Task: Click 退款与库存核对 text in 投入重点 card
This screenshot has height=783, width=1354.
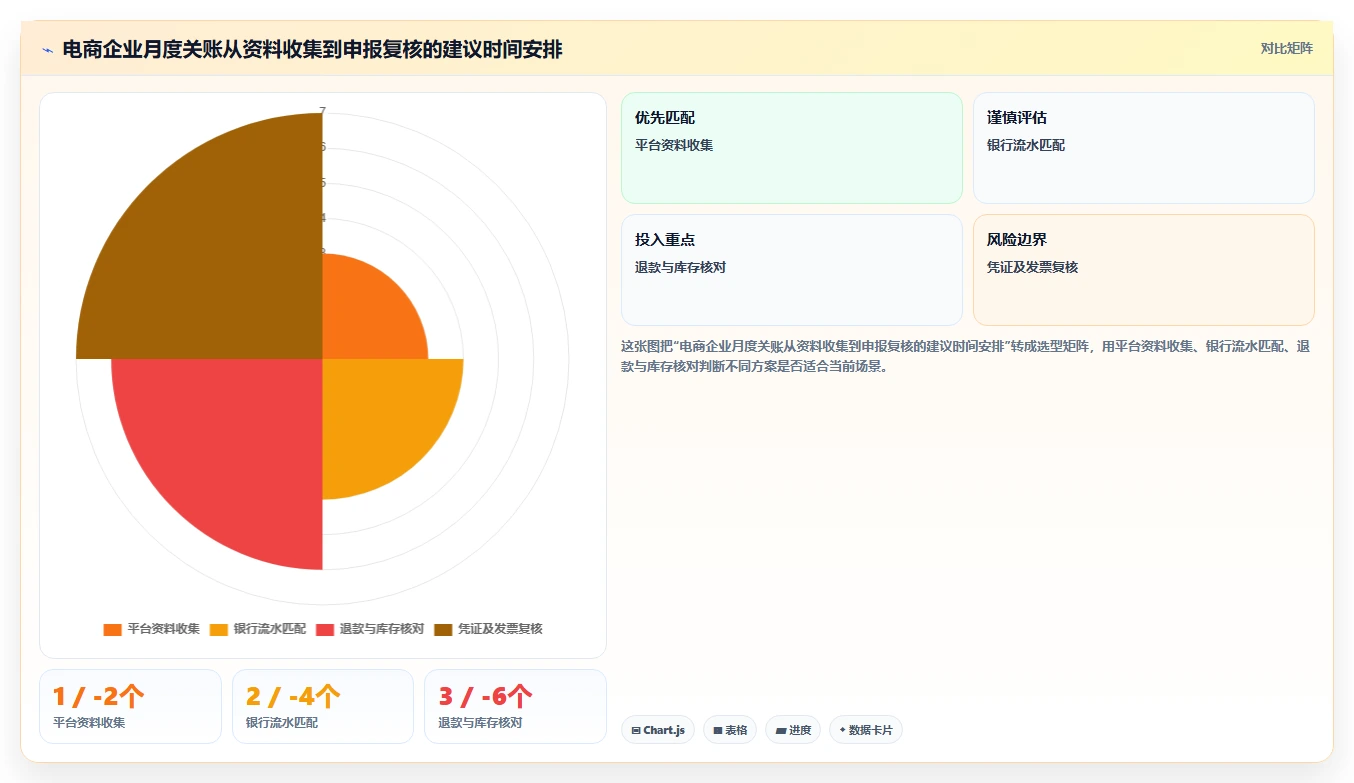Action: click(x=680, y=267)
